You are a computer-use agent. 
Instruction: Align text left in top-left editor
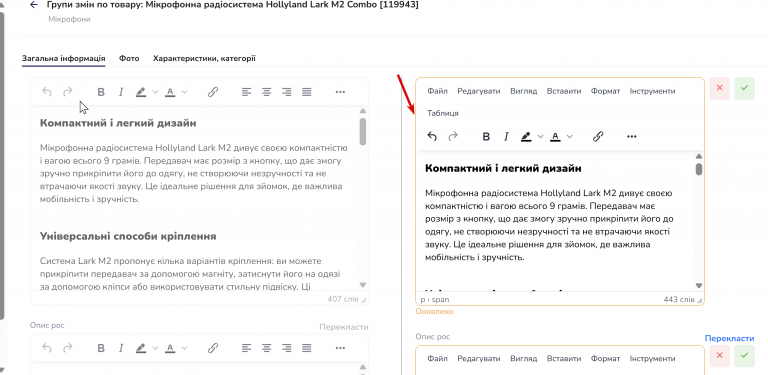click(246, 92)
